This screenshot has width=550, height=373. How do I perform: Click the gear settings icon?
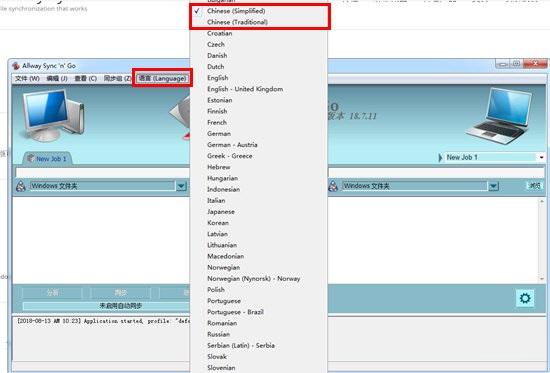tap(525, 298)
